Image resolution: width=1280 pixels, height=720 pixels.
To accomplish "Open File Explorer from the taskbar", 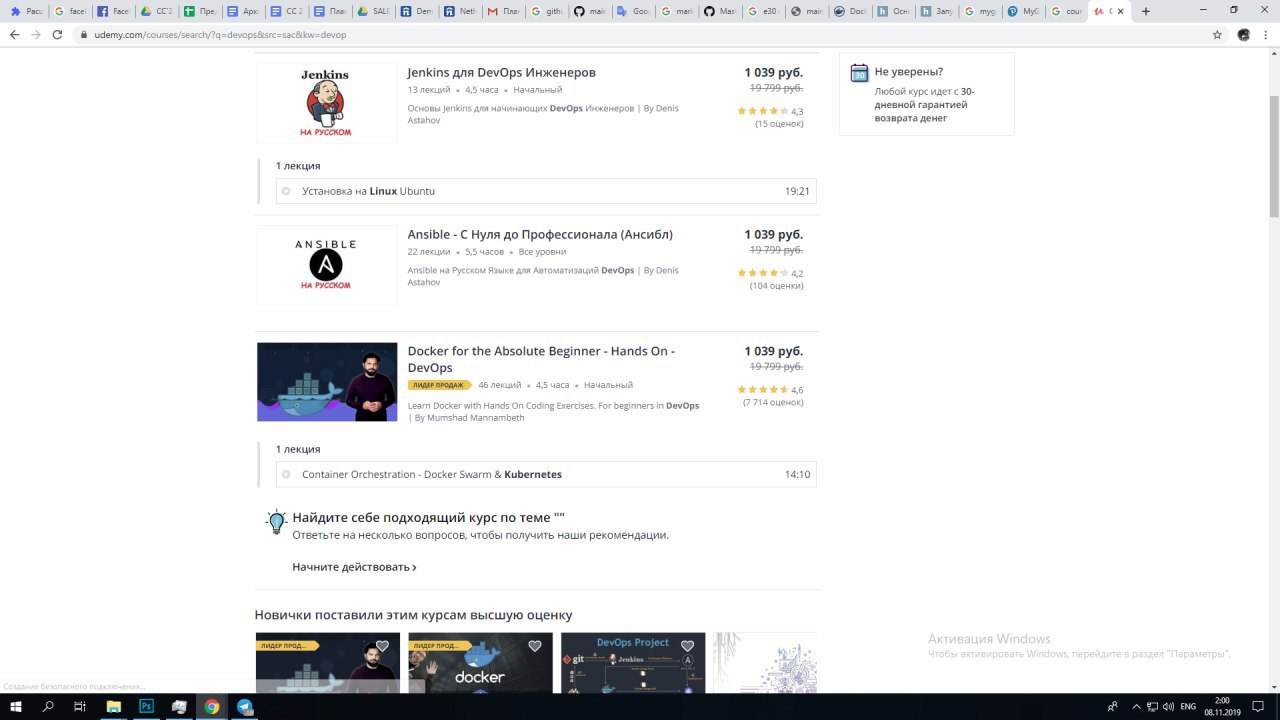I will point(113,706).
